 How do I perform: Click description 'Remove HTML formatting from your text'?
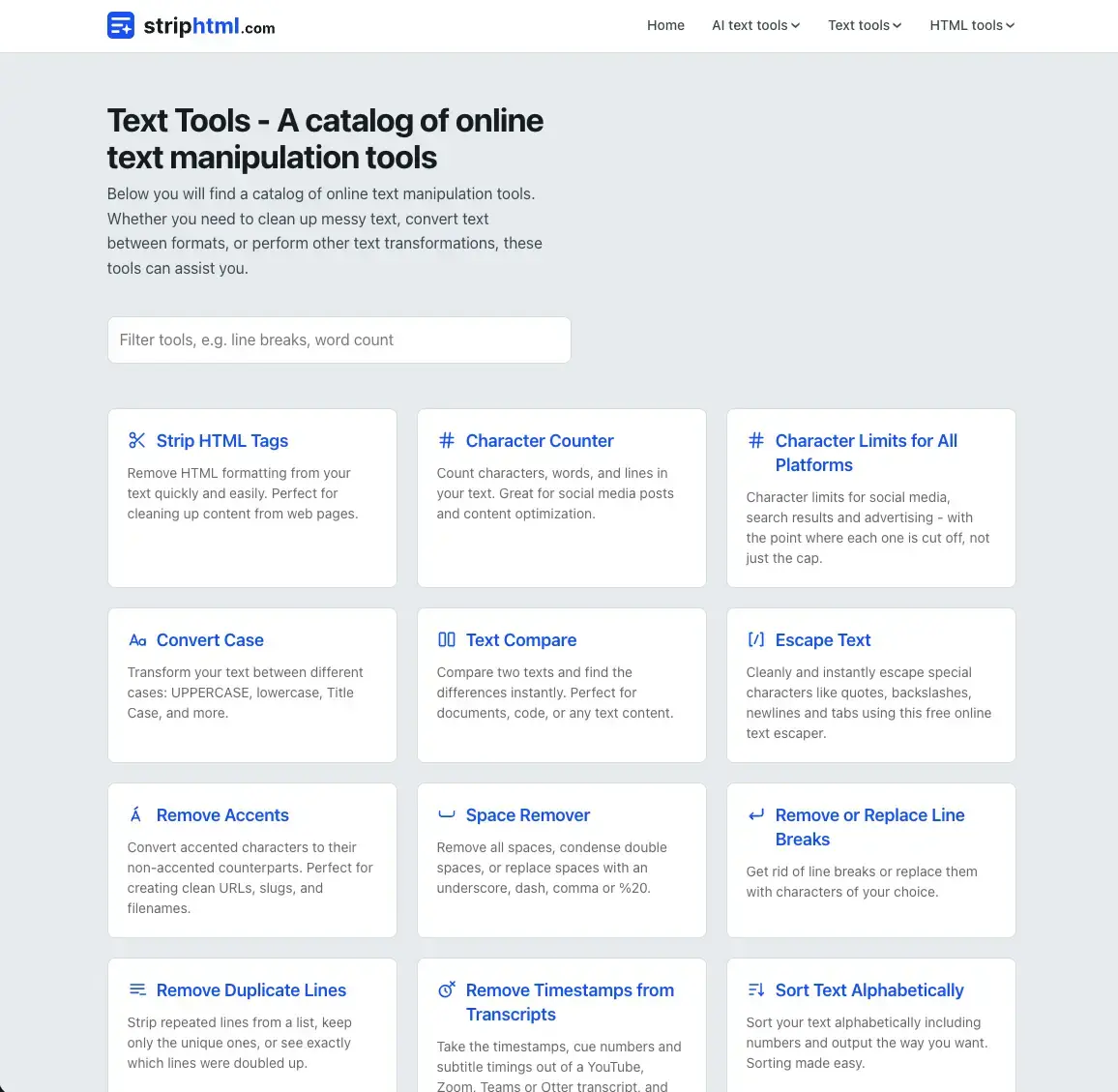pyautogui.click(x=243, y=493)
